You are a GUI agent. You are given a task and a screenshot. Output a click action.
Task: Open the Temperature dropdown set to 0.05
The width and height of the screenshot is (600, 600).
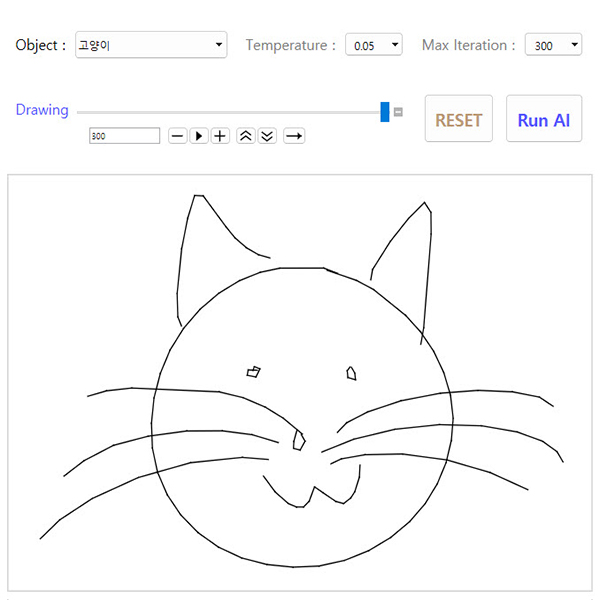373,45
